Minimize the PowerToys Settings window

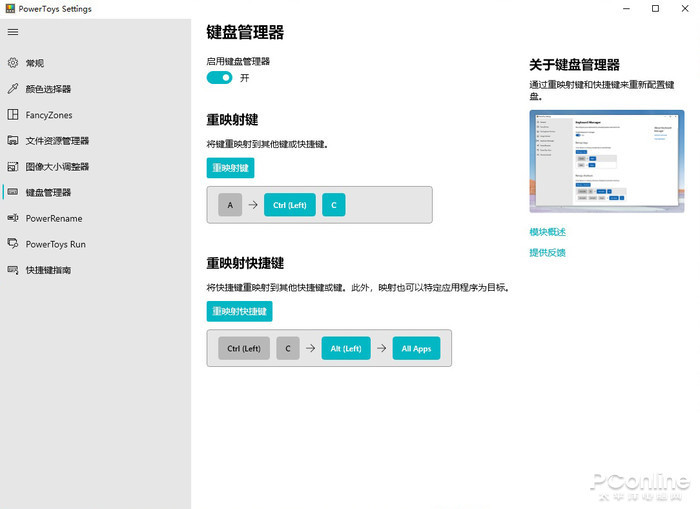(626, 8)
